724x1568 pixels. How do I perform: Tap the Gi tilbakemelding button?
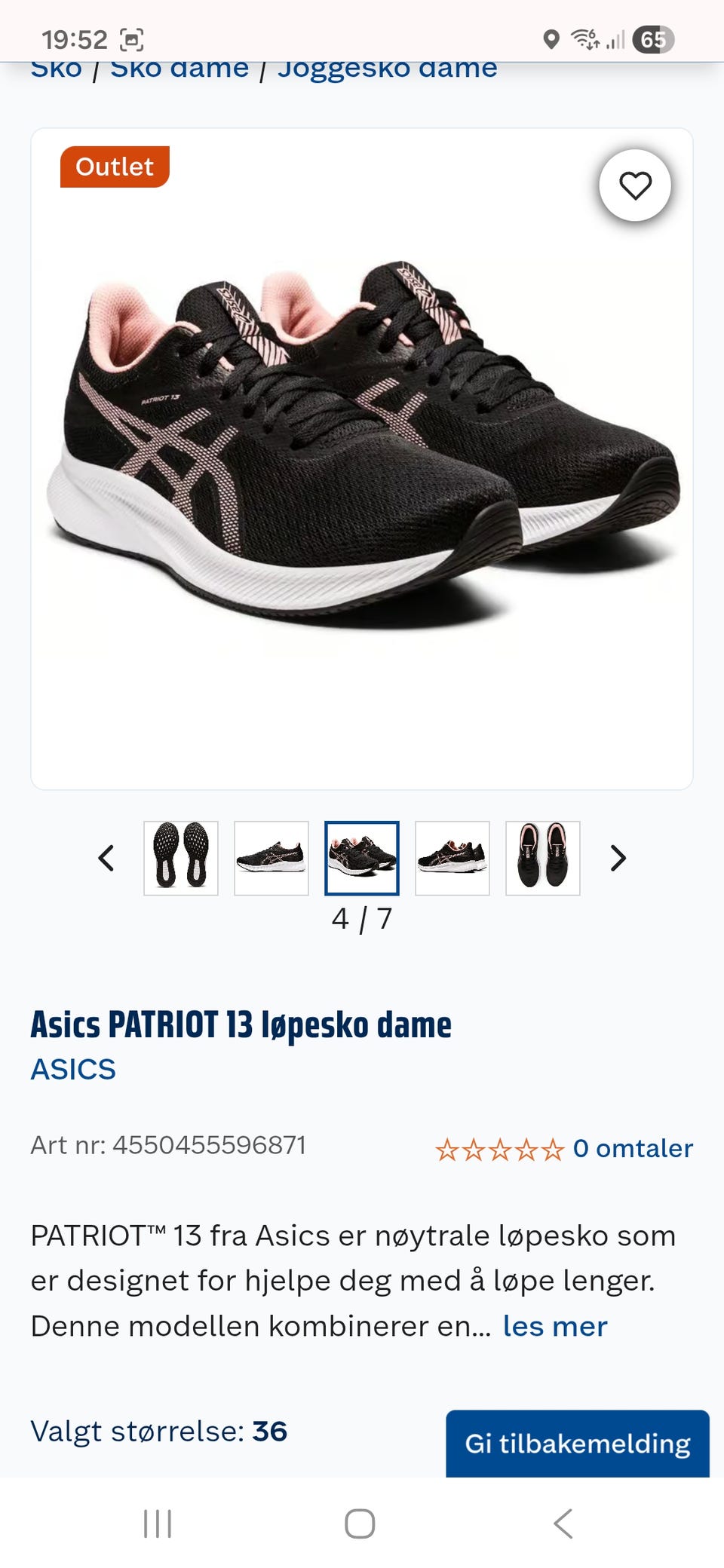tap(578, 1443)
